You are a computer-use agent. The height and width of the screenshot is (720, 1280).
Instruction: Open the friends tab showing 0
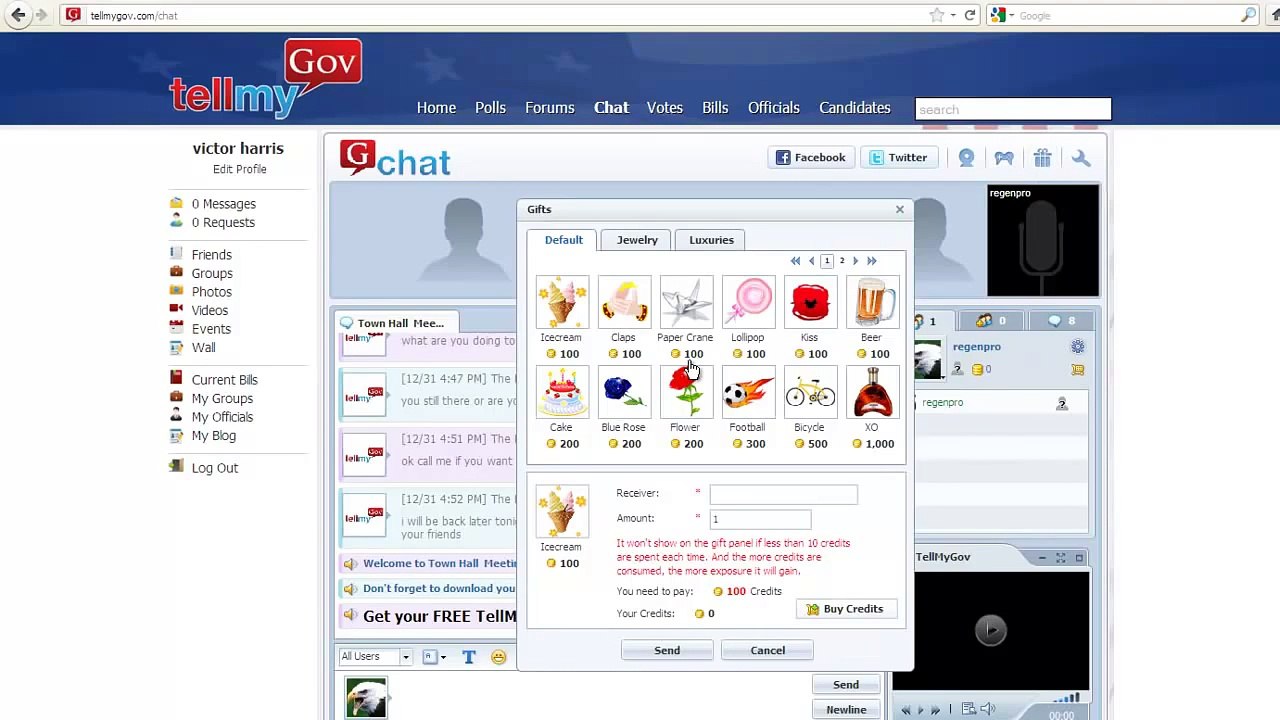coord(990,321)
